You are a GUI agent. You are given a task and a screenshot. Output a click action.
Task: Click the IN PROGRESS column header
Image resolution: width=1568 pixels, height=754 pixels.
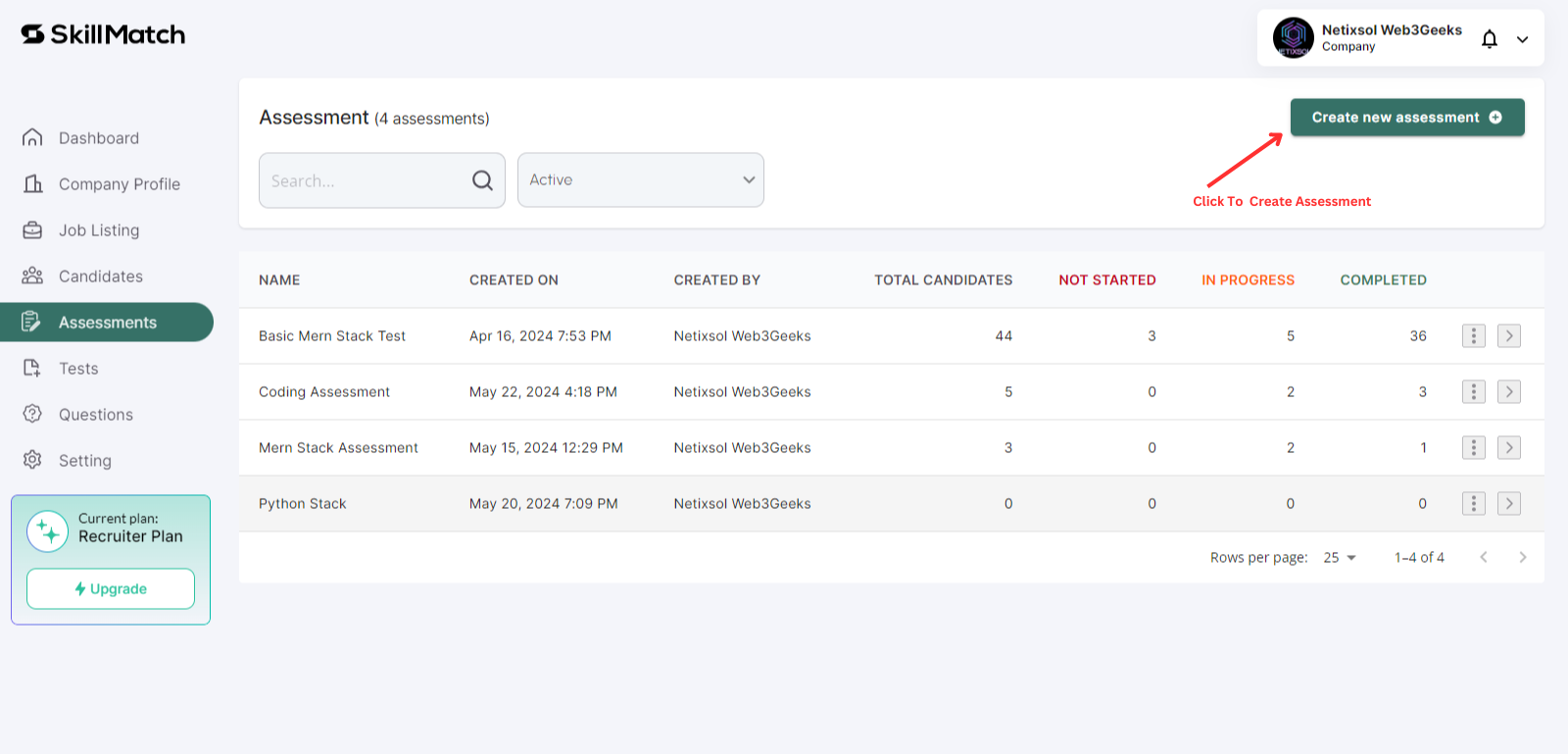(1249, 280)
